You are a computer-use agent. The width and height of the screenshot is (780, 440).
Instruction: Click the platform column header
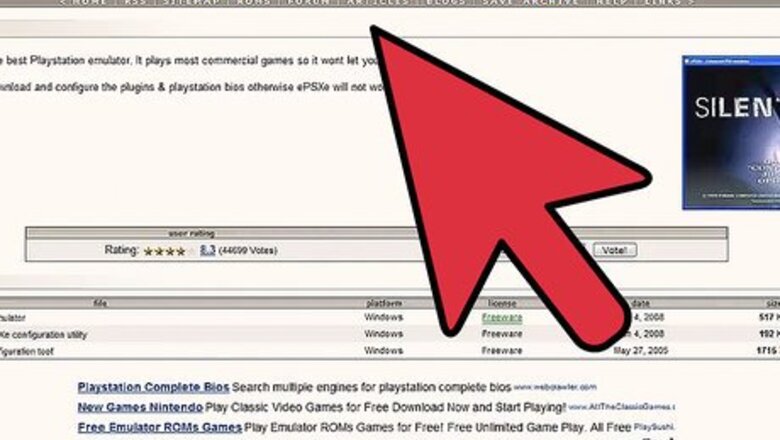click(384, 302)
